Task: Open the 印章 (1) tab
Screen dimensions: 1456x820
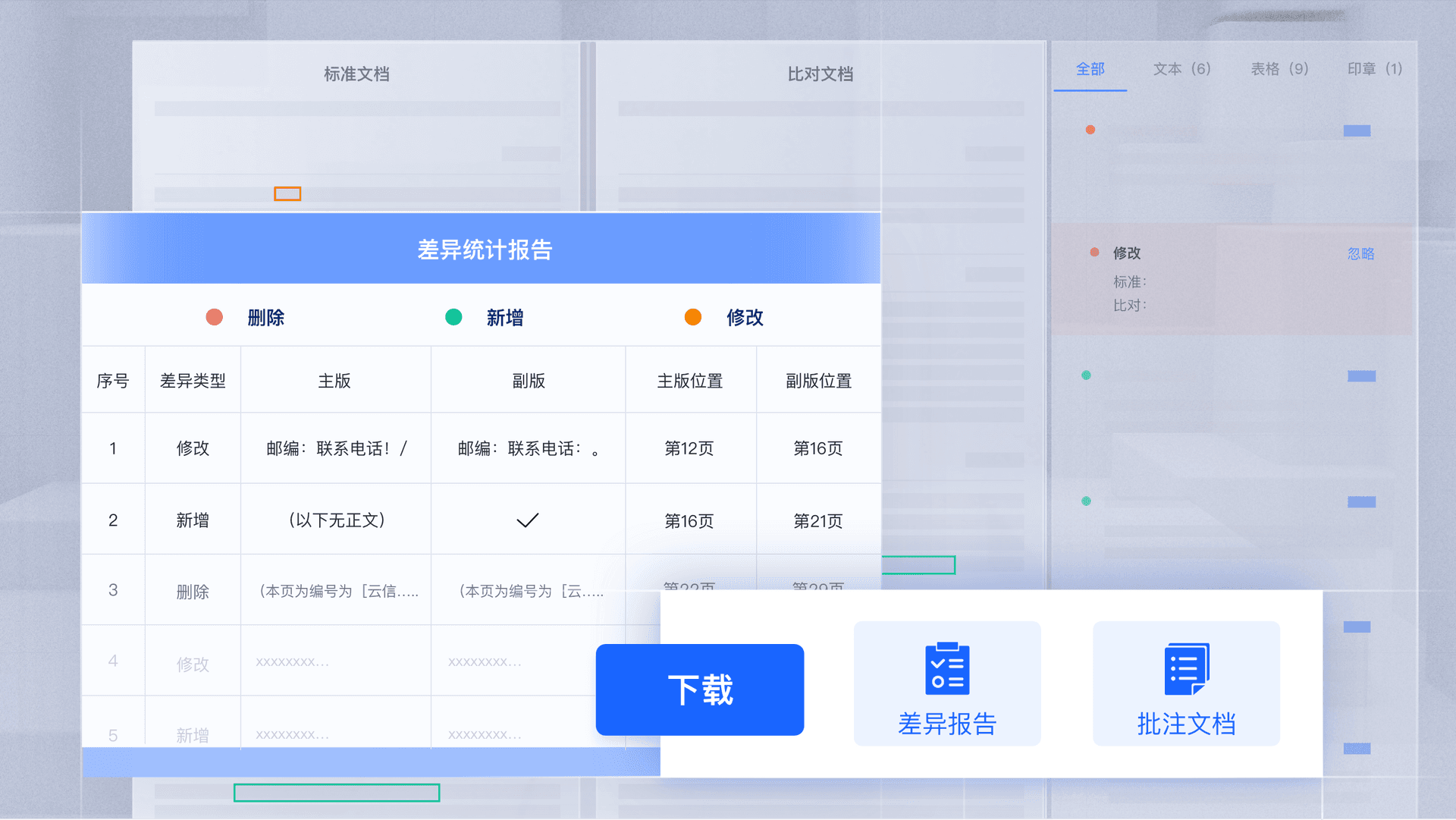Action: click(x=1375, y=69)
